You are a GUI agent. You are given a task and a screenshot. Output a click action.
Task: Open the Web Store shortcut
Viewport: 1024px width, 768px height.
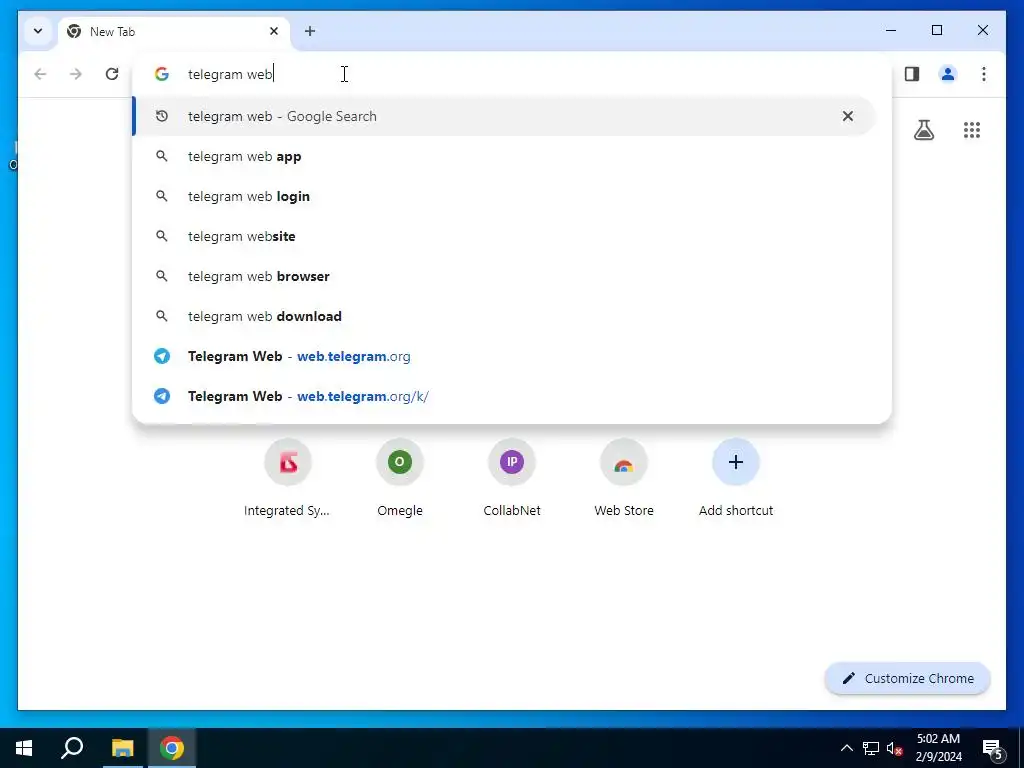(624, 479)
